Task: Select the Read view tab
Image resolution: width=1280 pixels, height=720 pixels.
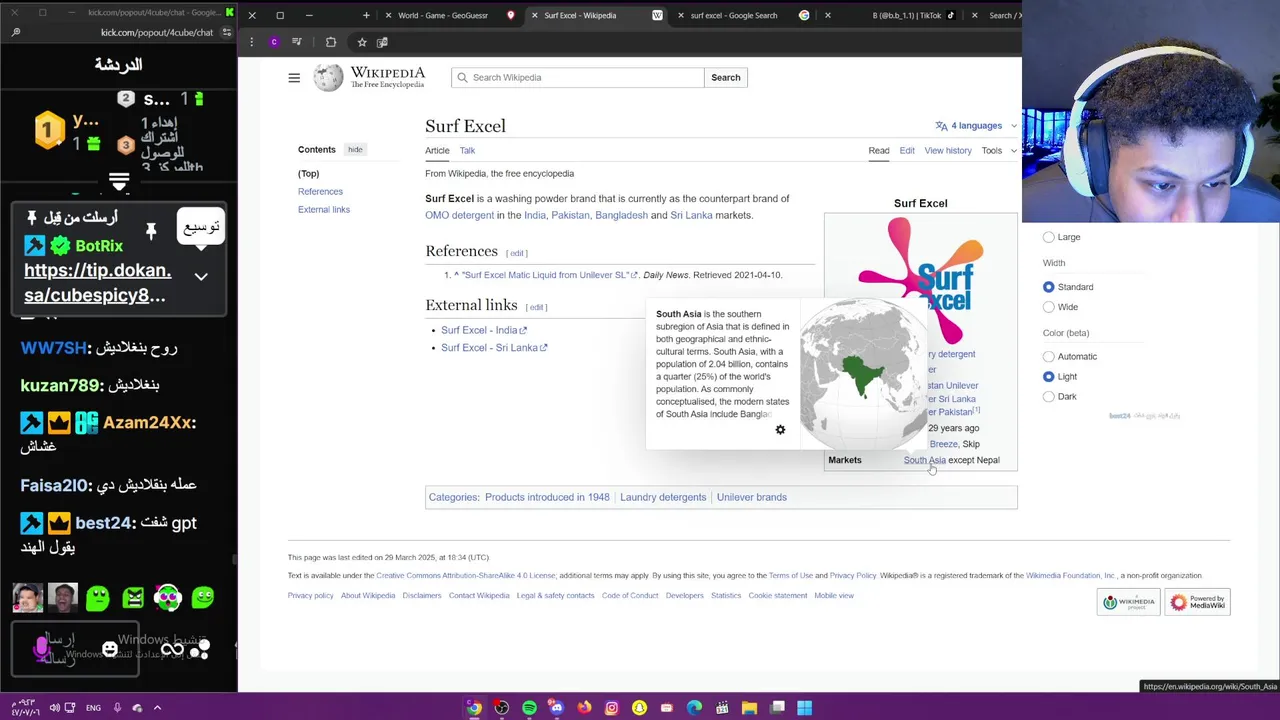Action: (879, 151)
